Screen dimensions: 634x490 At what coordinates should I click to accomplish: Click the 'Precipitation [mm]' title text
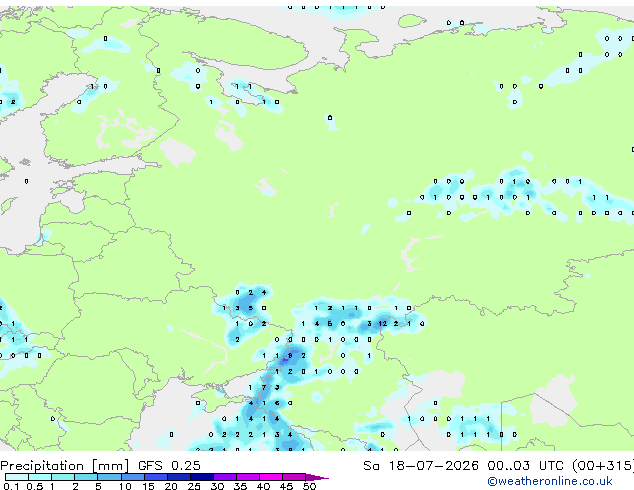65,466
